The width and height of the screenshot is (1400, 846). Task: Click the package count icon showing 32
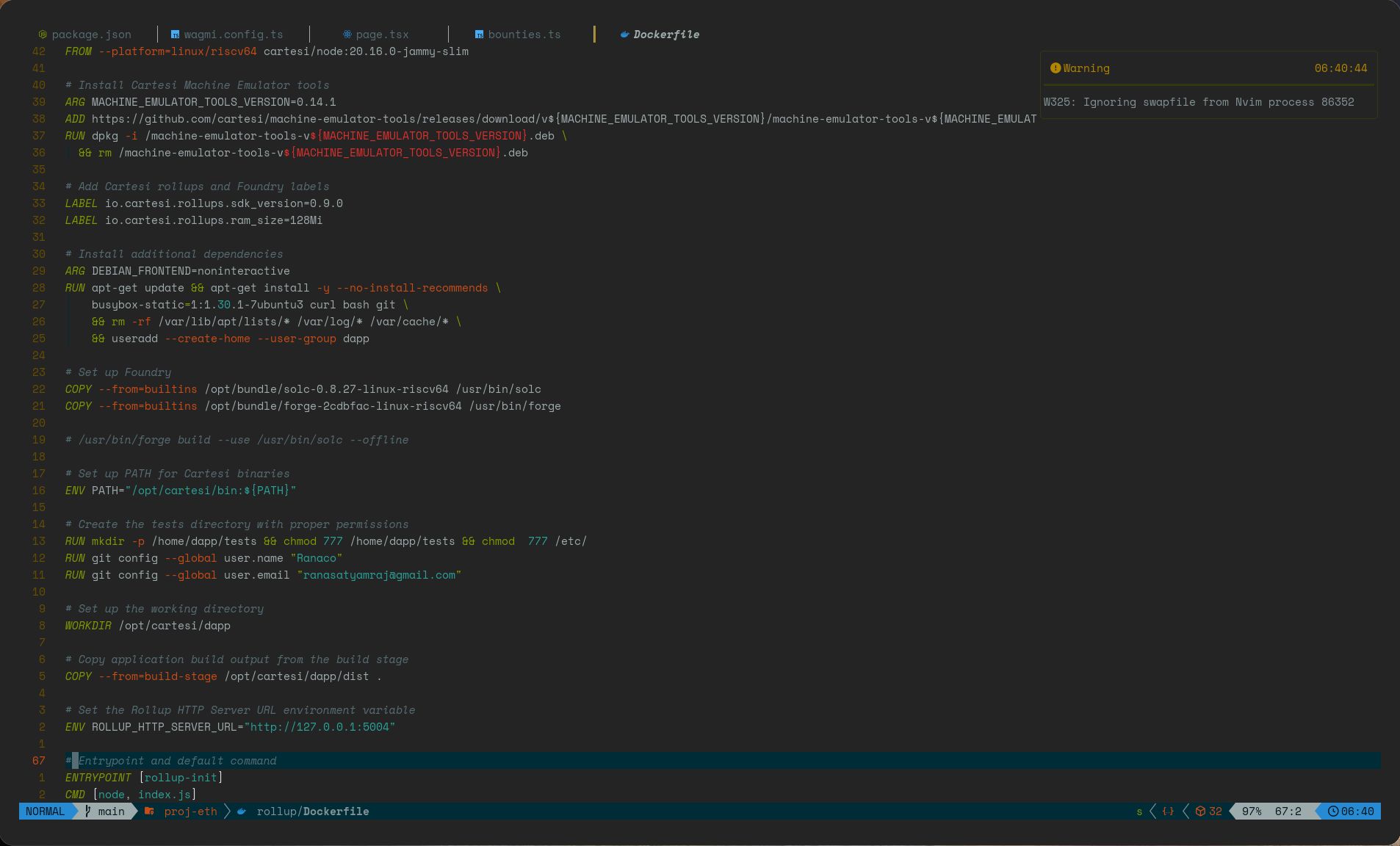[1208, 811]
